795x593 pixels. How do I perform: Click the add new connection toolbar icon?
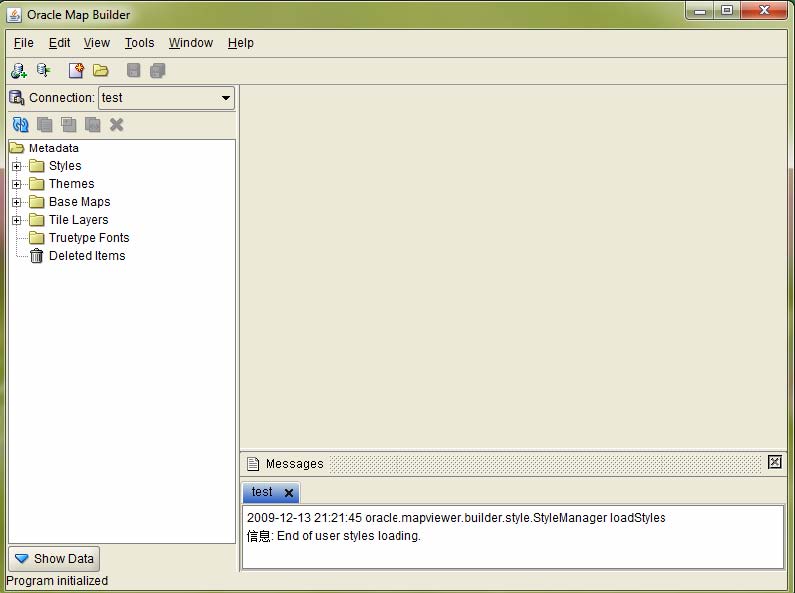coord(19,70)
